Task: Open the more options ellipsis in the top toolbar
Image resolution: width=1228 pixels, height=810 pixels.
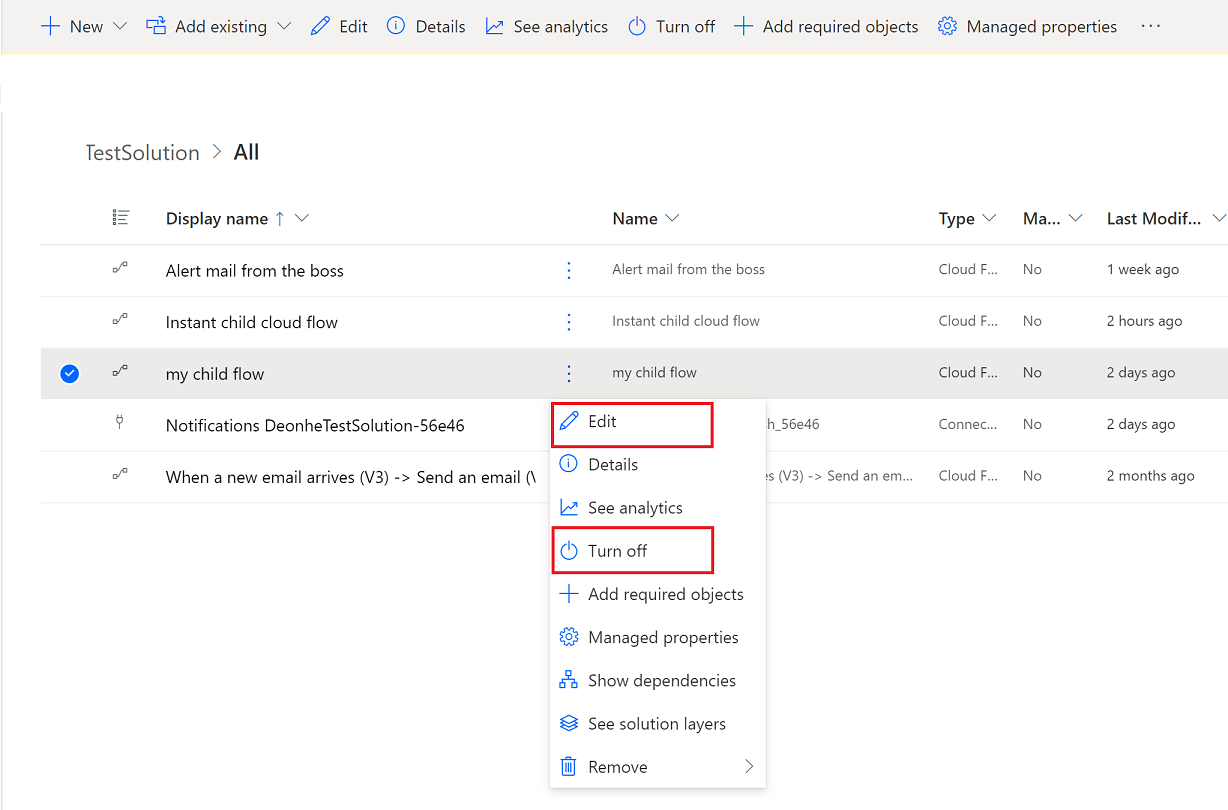Action: [x=1151, y=27]
